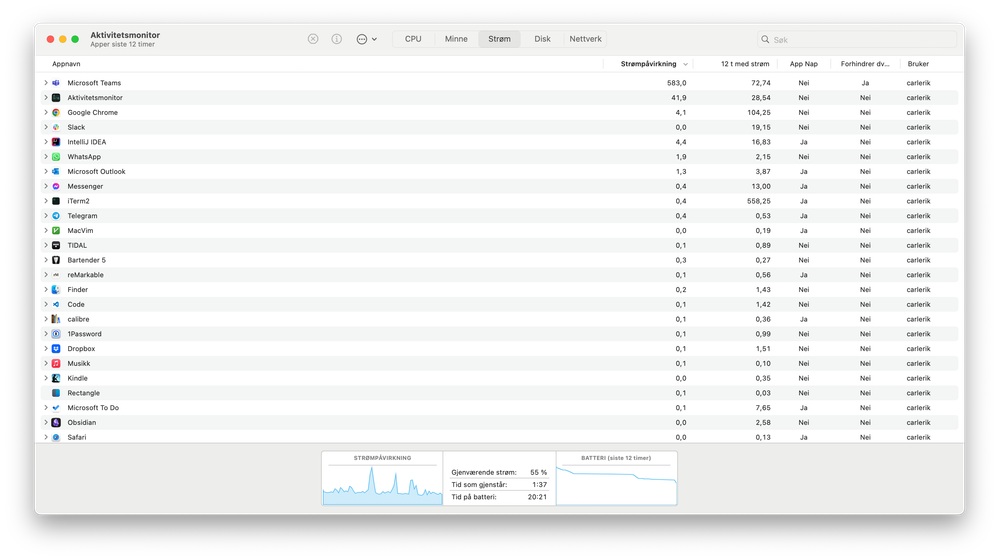Stop the selected process with X button
Screen dimensions: 999x560
[x=313, y=39]
